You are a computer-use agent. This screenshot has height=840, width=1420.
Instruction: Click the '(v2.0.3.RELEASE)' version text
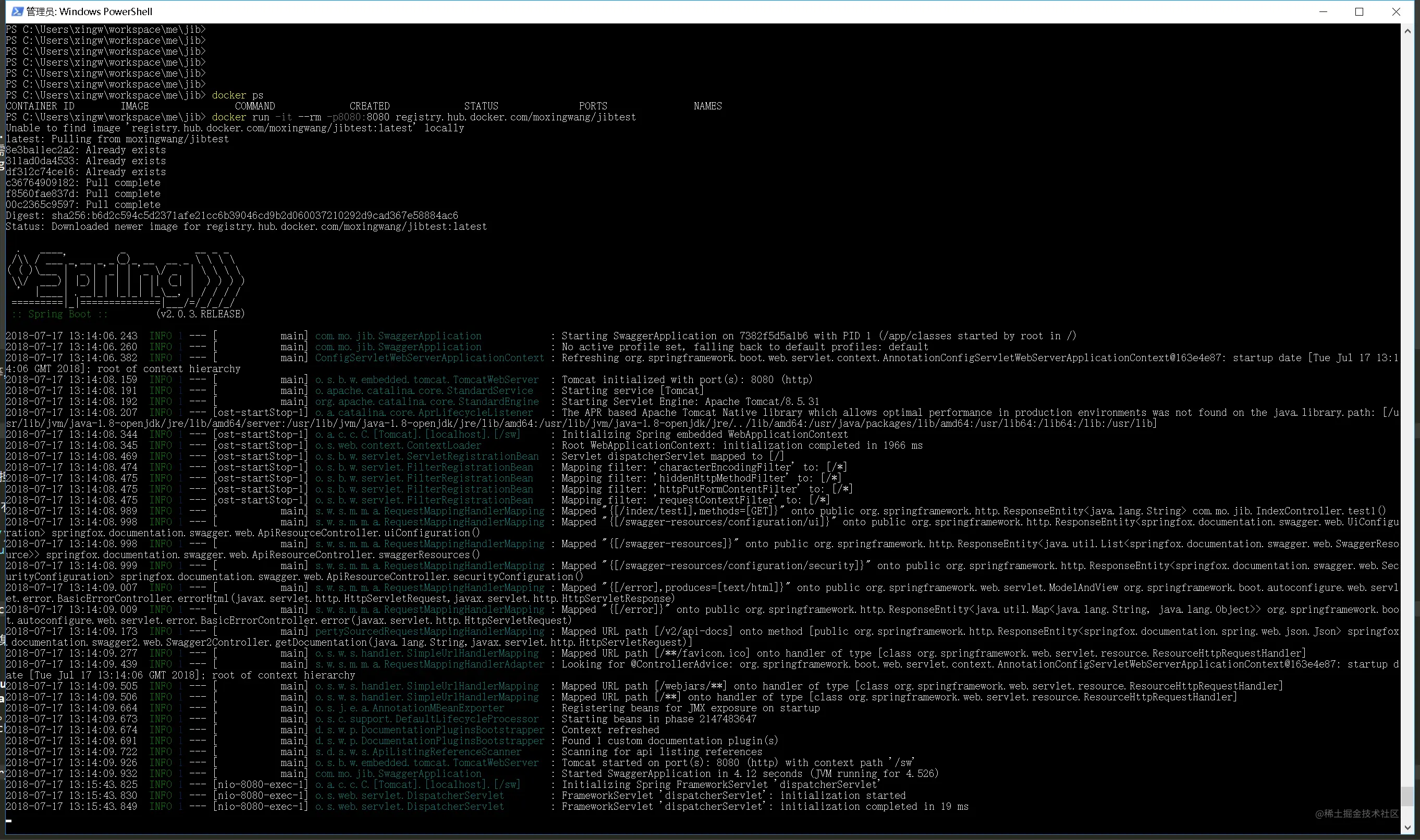[200, 314]
